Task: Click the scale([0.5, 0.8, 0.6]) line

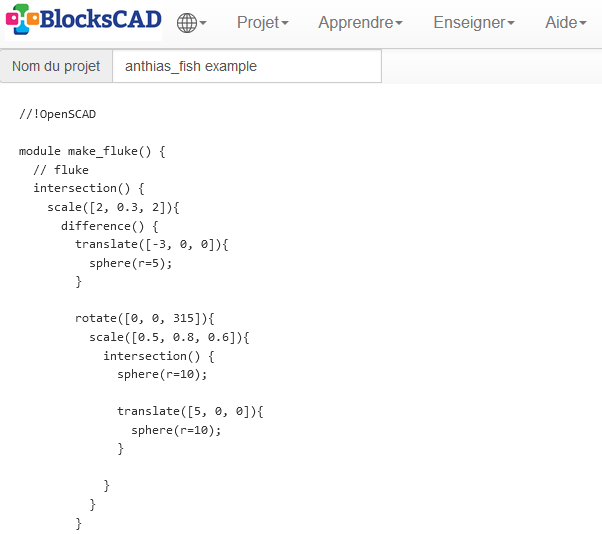Action: coord(168,337)
